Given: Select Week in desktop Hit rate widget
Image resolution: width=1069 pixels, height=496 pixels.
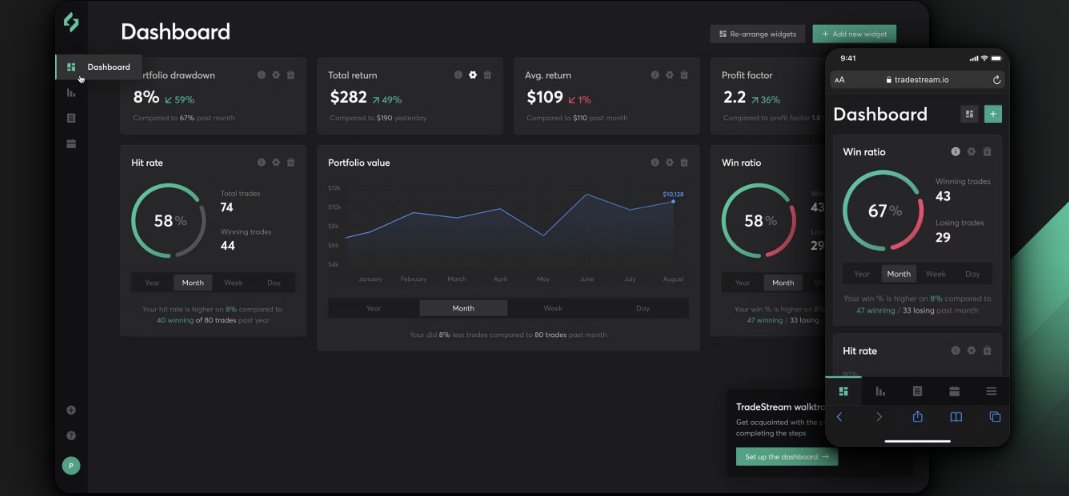Looking at the screenshot, I should [233, 283].
